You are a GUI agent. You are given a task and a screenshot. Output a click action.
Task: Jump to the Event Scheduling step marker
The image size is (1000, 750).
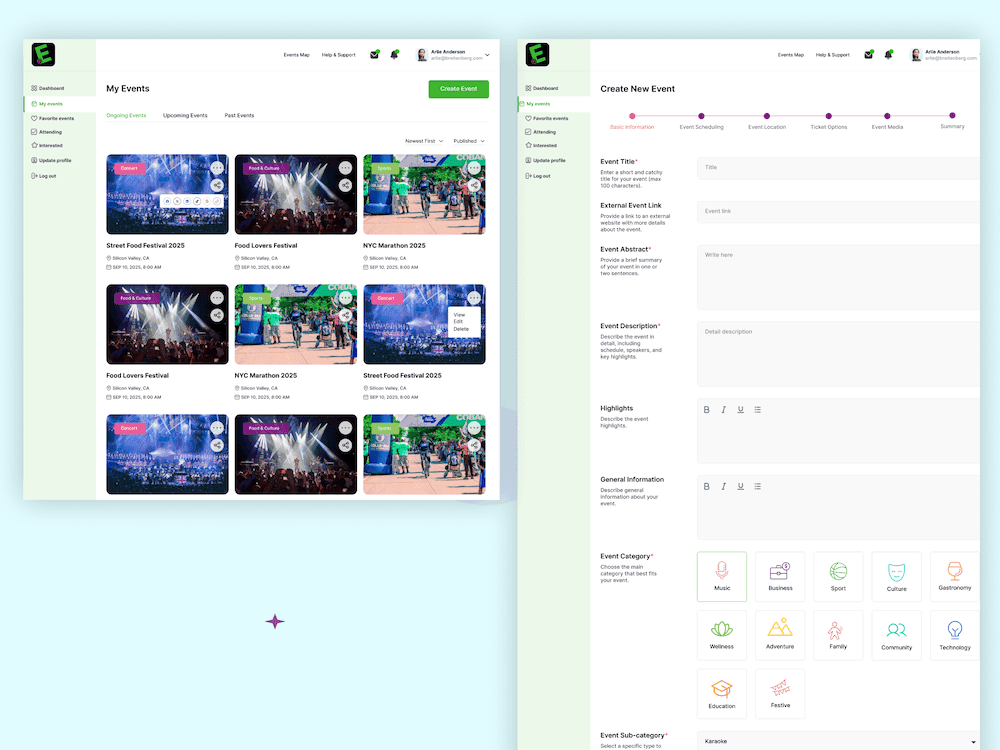click(x=701, y=116)
